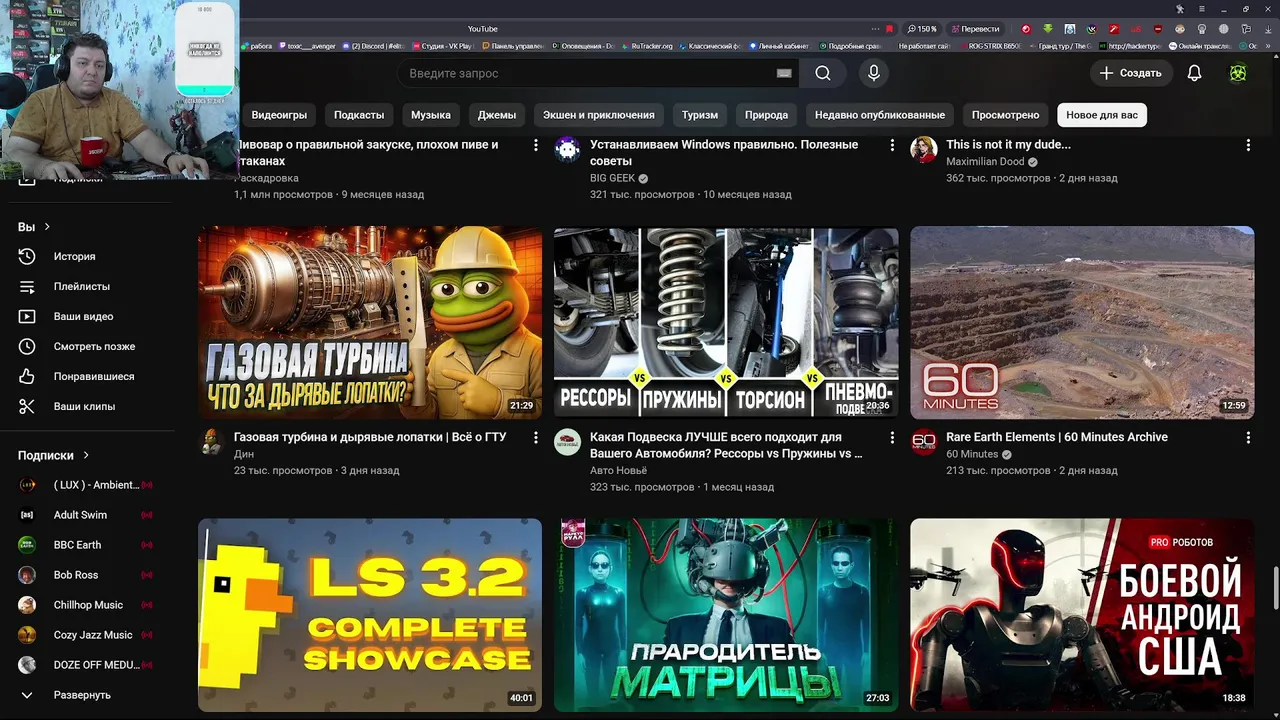The height and width of the screenshot is (720, 1280).
Task: Open options menu for Устанавливаем Windows video
Action: click(892, 146)
